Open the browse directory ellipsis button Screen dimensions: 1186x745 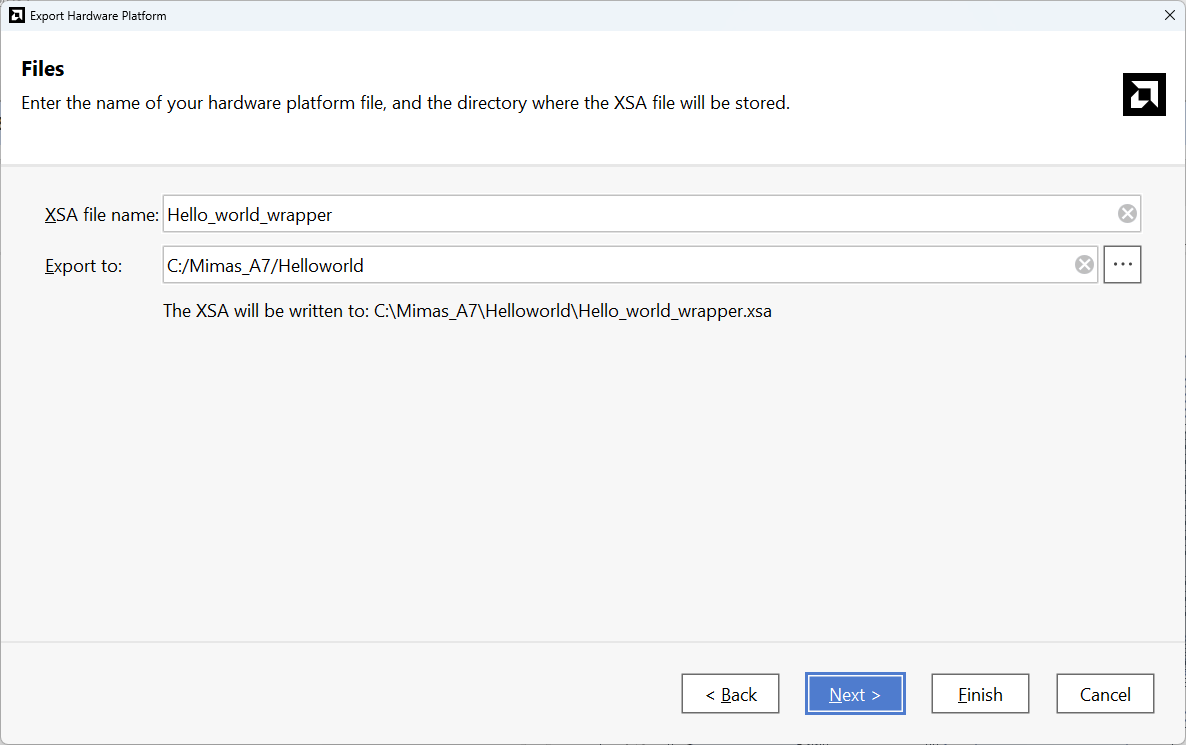coord(1122,265)
